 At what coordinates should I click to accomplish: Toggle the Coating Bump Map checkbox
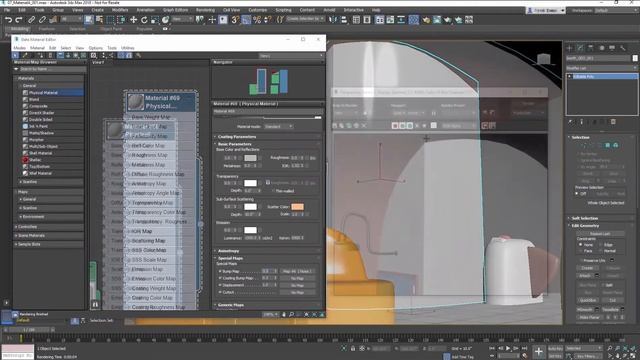click(x=220, y=278)
